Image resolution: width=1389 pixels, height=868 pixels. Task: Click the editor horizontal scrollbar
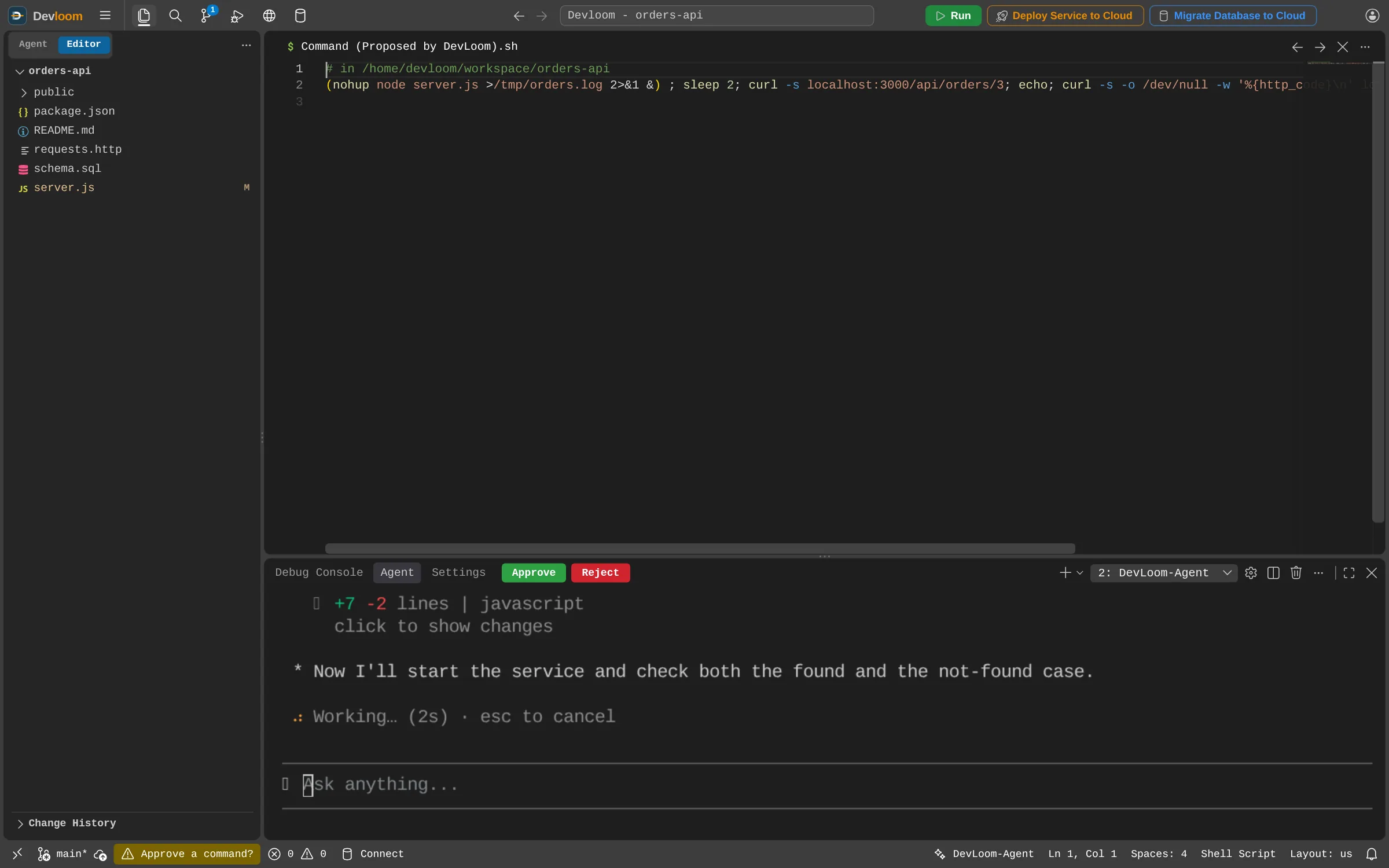pos(700,549)
